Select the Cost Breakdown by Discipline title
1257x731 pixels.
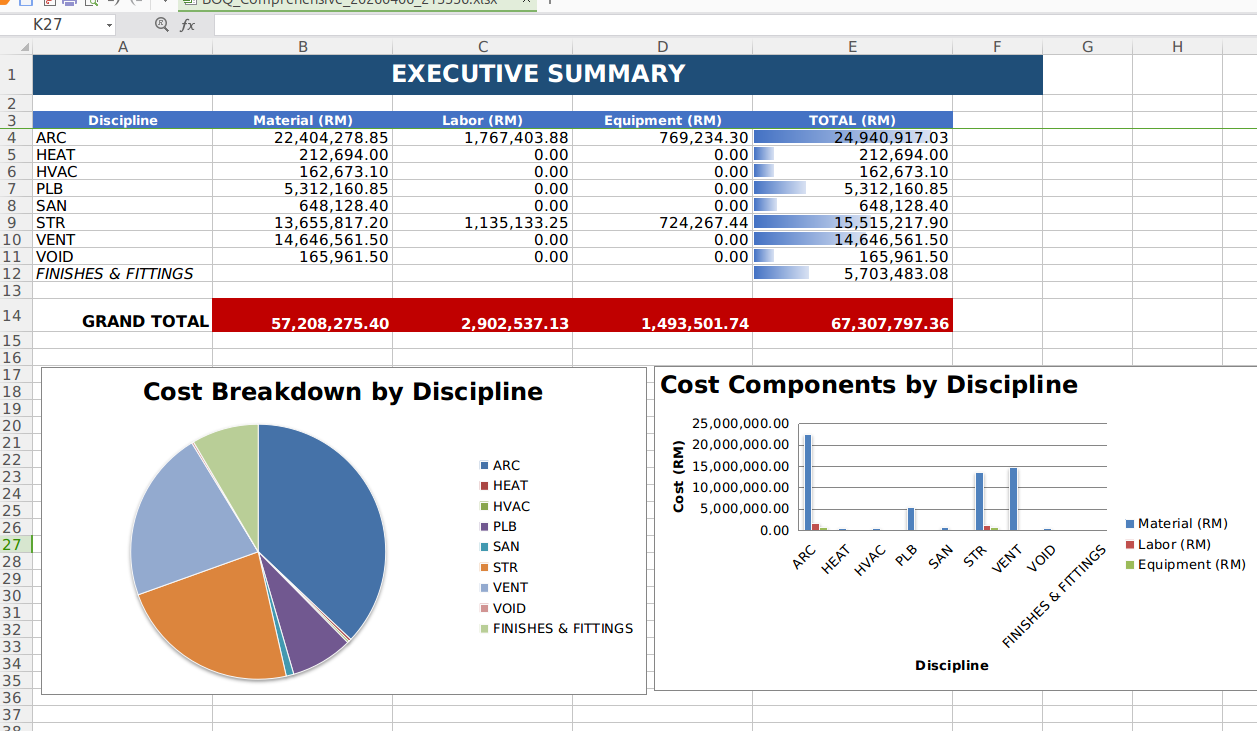click(343, 392)
